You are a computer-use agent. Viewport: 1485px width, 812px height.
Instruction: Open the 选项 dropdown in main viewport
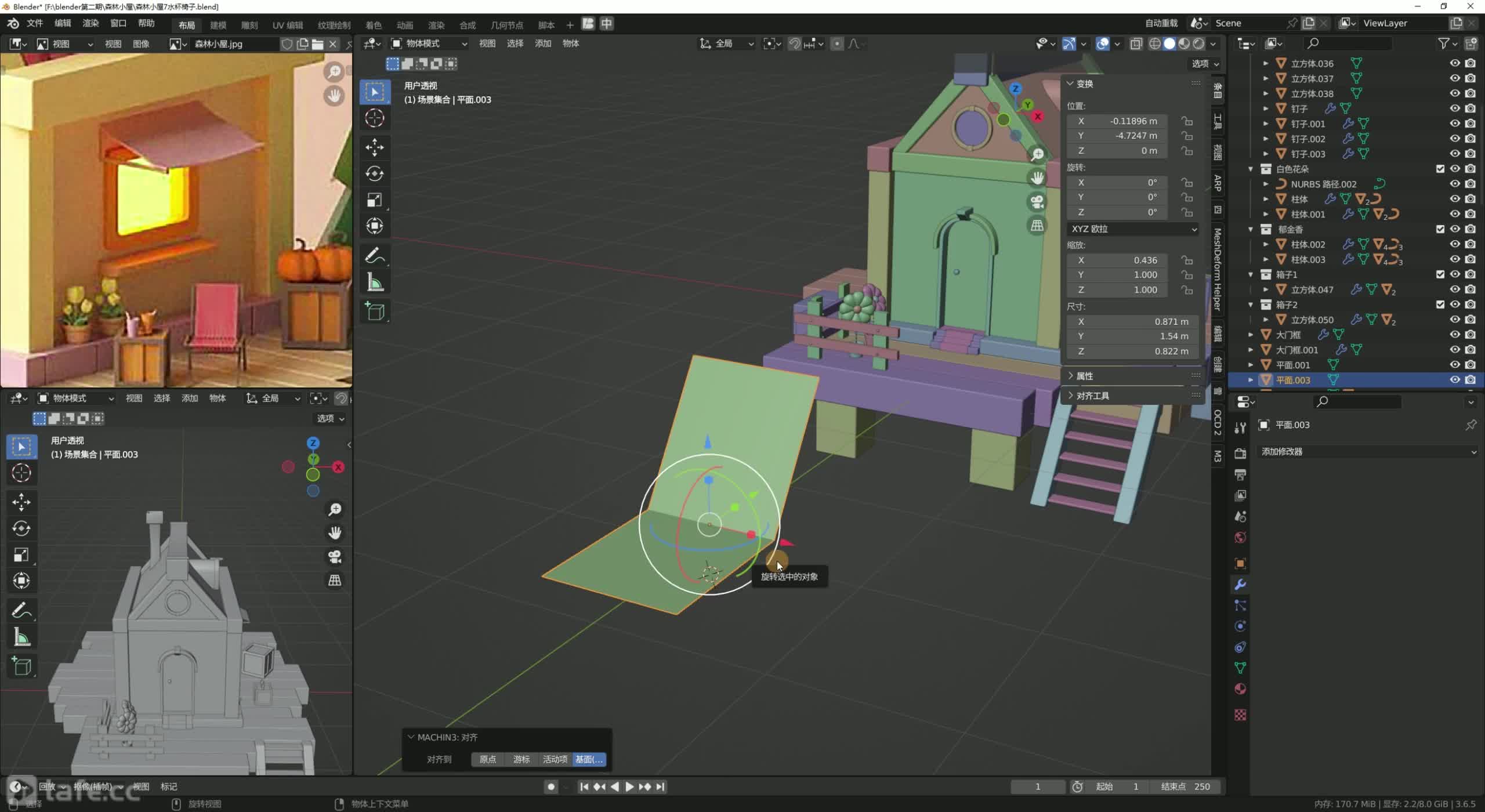click(x=1205, y=64)
